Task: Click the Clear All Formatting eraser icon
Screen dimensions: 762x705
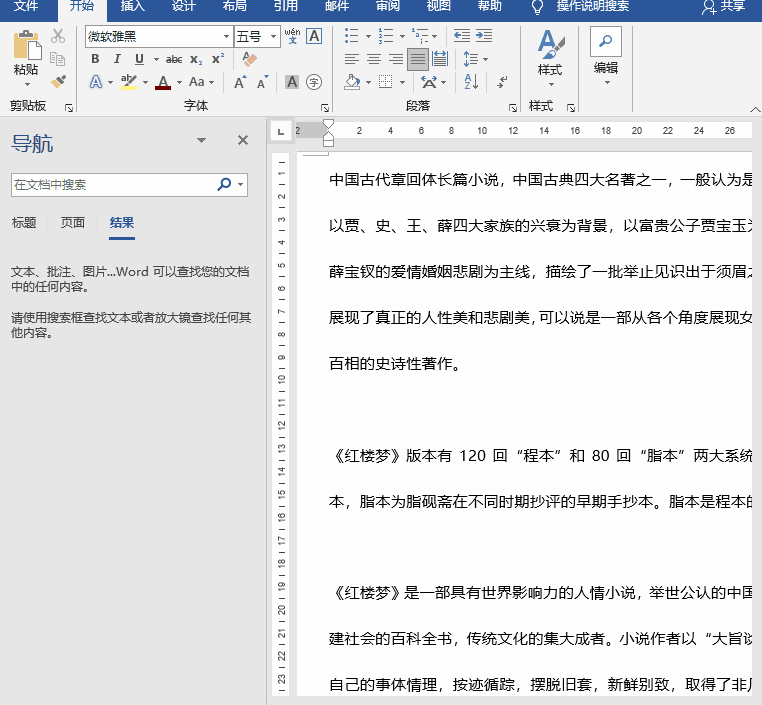Action: (250, 59)
